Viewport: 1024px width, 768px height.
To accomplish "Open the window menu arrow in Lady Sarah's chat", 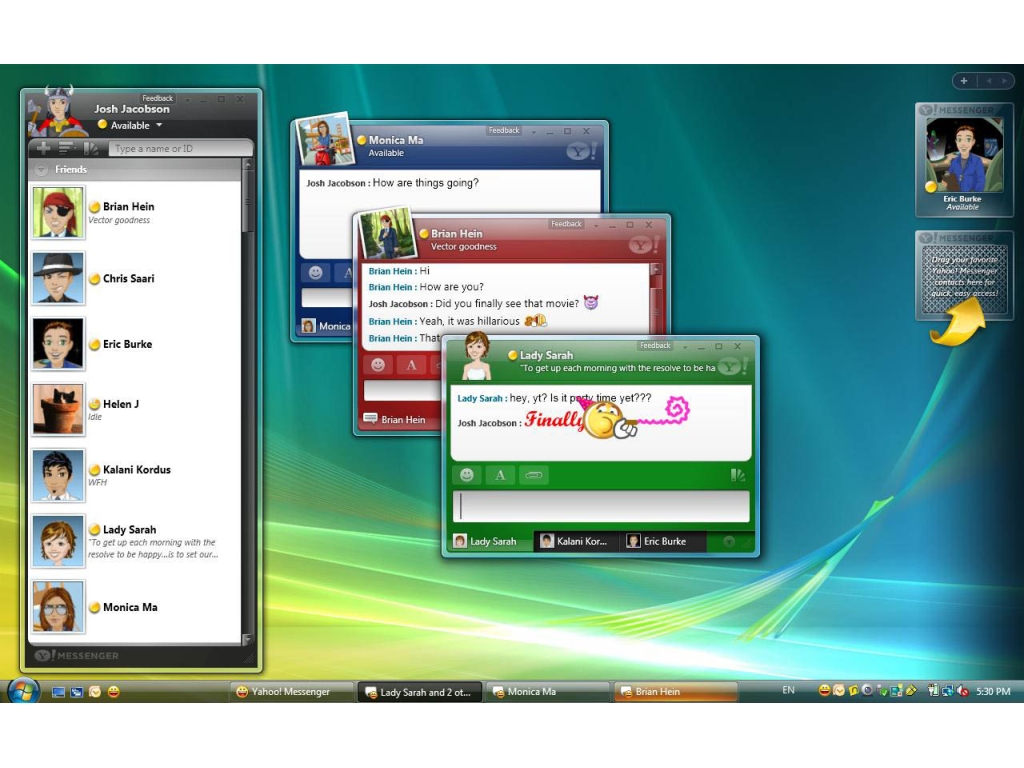I will 685,347.
